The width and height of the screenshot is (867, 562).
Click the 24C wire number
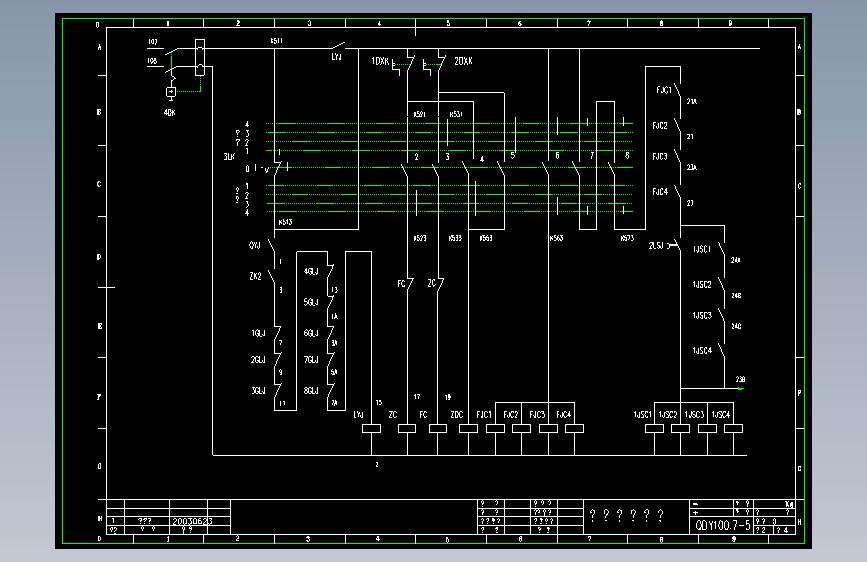[736, 326]
